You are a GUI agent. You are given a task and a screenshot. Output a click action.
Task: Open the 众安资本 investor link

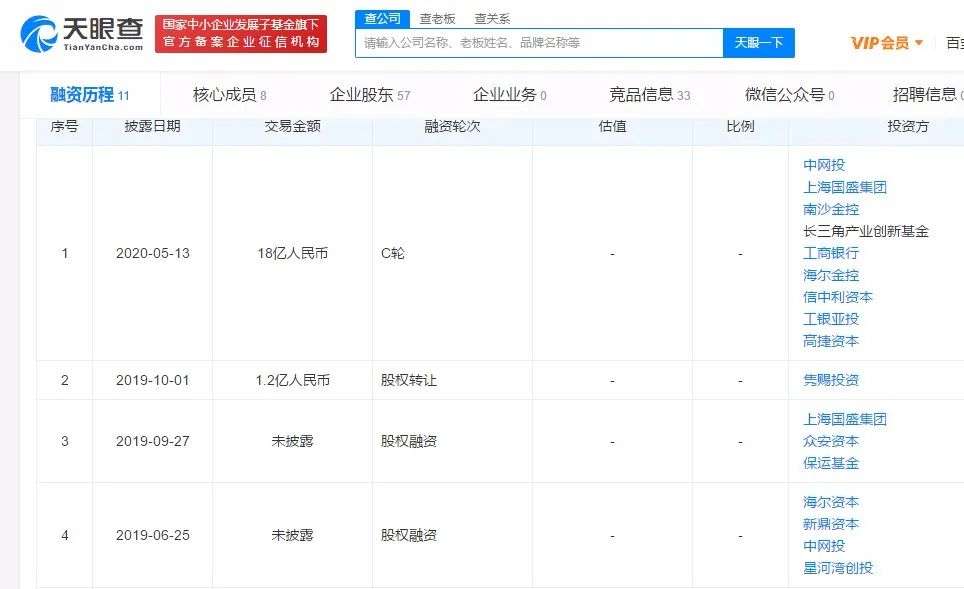point(831,441)
